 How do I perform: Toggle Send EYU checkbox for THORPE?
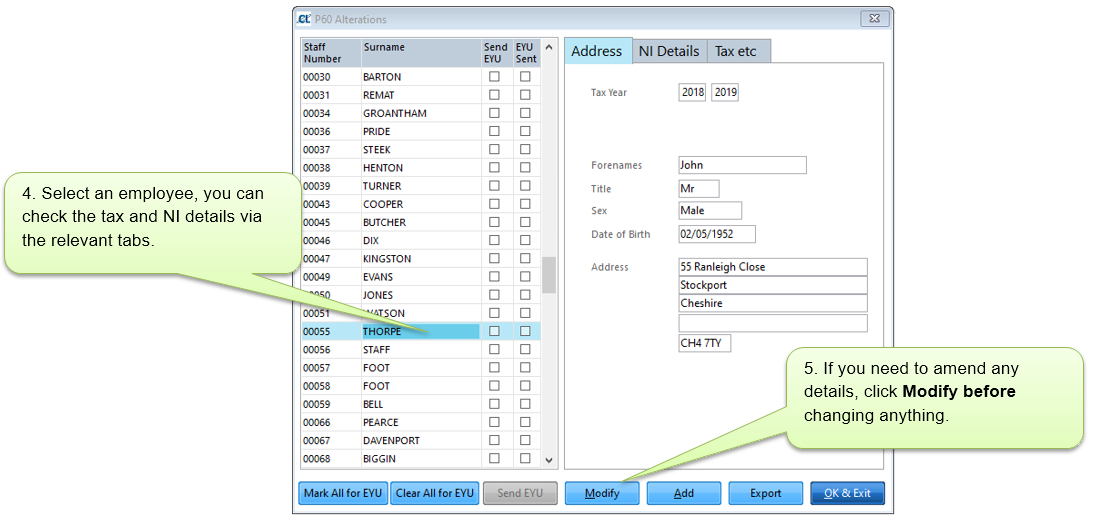click(494, 331)
